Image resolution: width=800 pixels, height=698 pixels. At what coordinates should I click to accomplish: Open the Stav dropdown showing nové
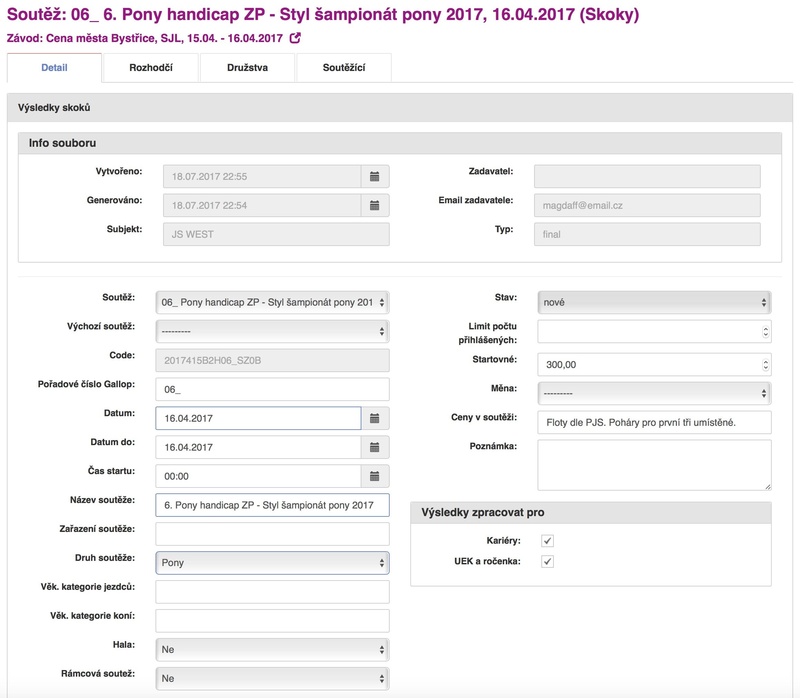point(654,302)
